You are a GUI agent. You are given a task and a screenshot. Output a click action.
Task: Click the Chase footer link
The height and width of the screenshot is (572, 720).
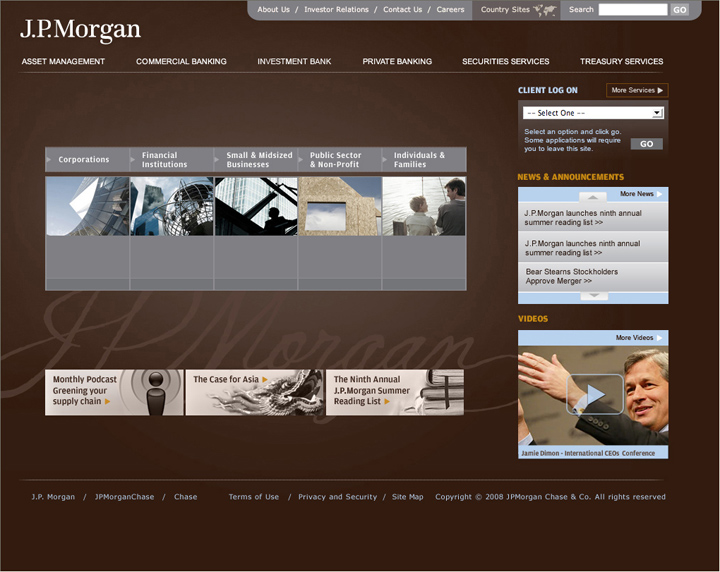[x=186, y=497]
